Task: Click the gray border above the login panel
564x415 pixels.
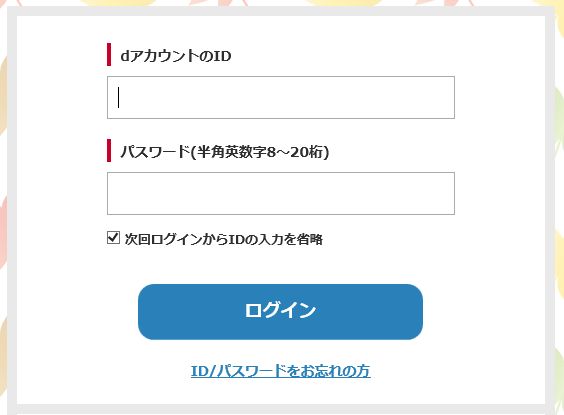Action: (x=281, y=11)
